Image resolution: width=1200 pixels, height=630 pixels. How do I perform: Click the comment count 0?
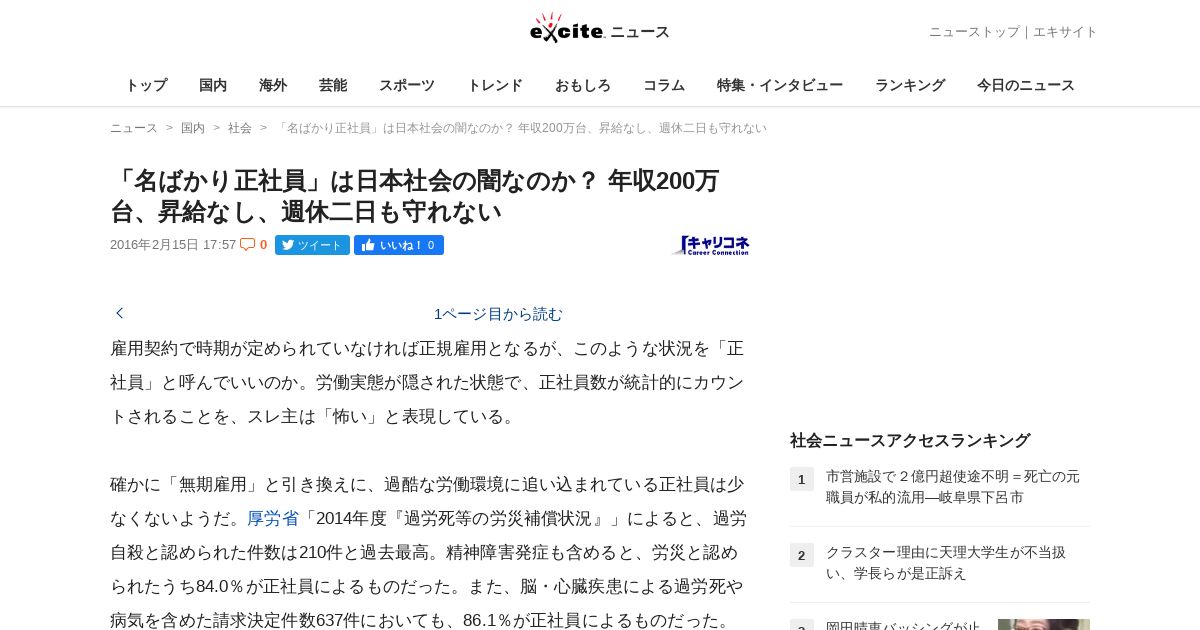click(264, 244)
